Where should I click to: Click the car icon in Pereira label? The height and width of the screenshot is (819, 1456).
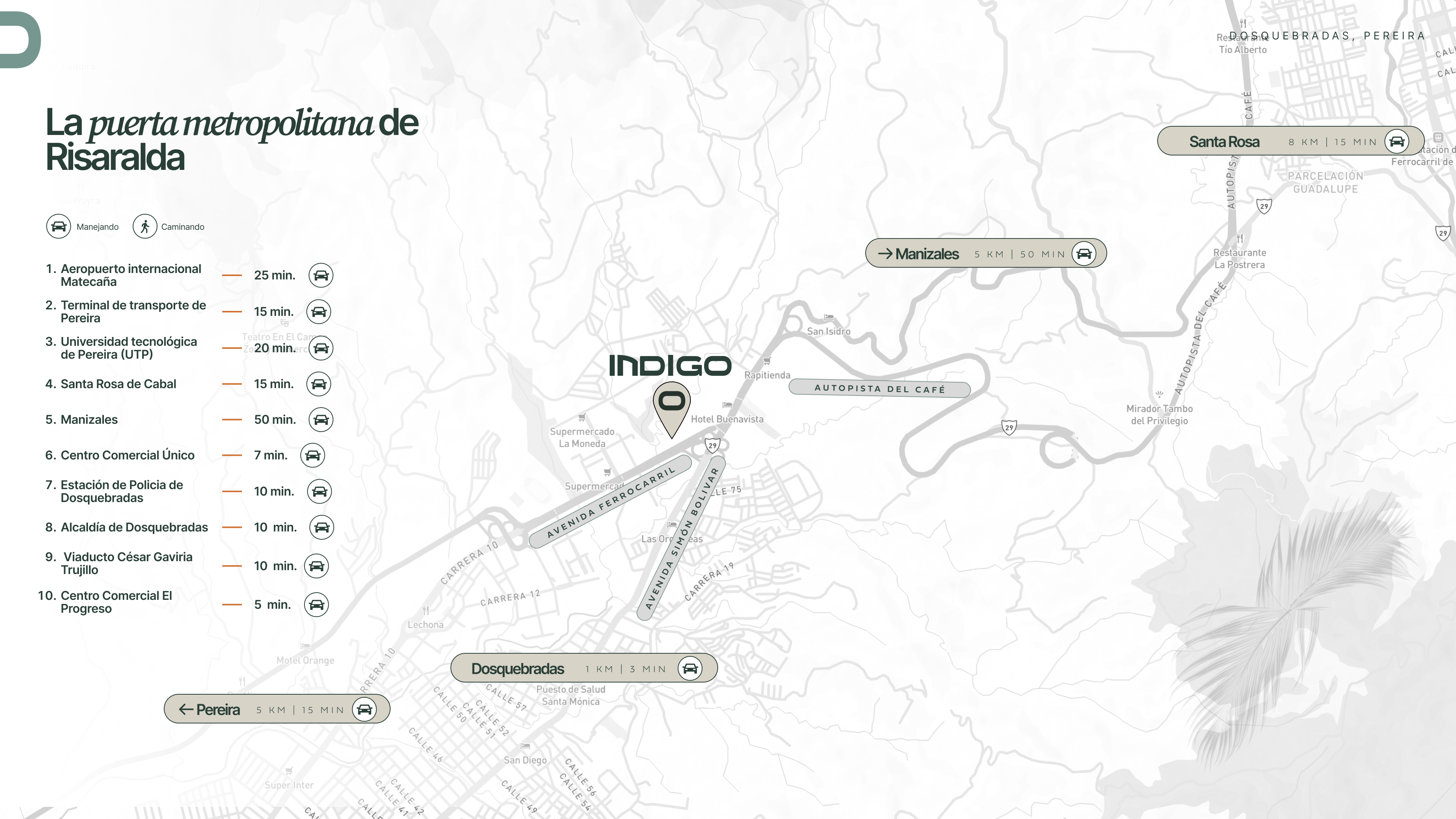364,709
